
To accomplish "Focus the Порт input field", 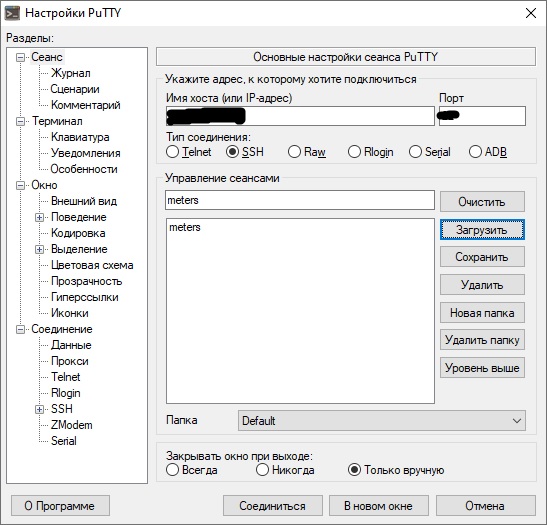I will (482, 116).
